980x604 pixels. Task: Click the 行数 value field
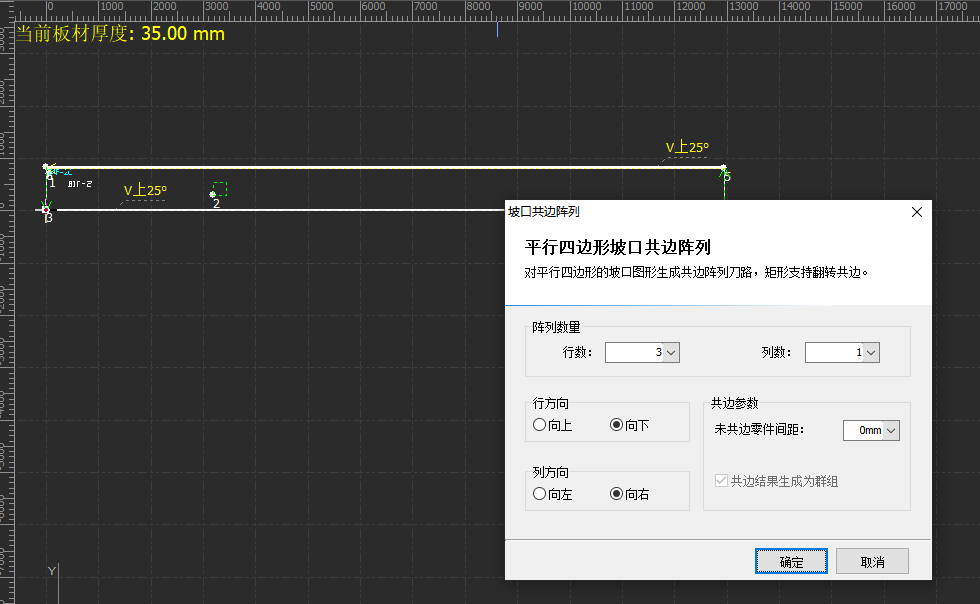tap(634, 353)
